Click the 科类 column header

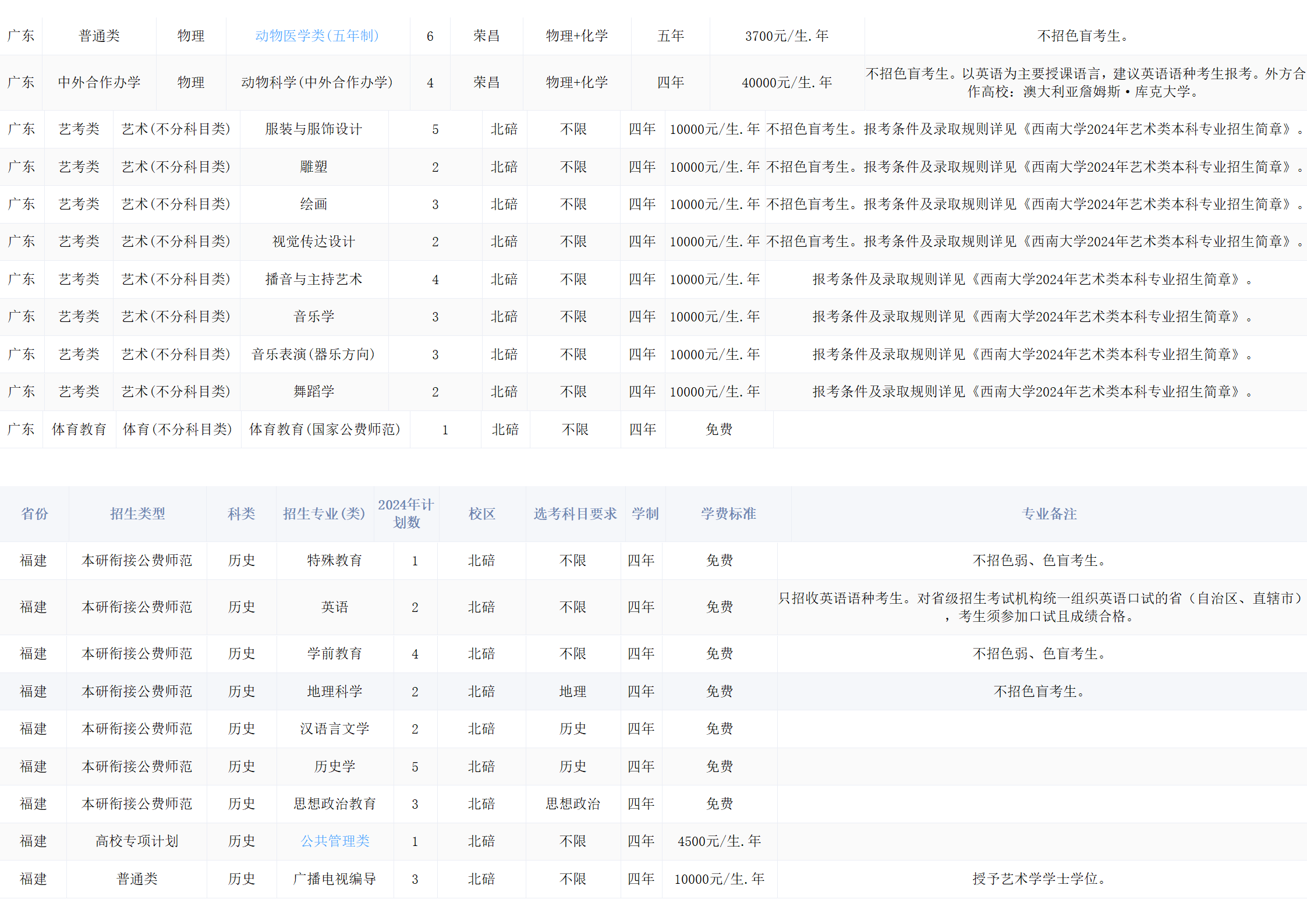(x=241, y=514)
